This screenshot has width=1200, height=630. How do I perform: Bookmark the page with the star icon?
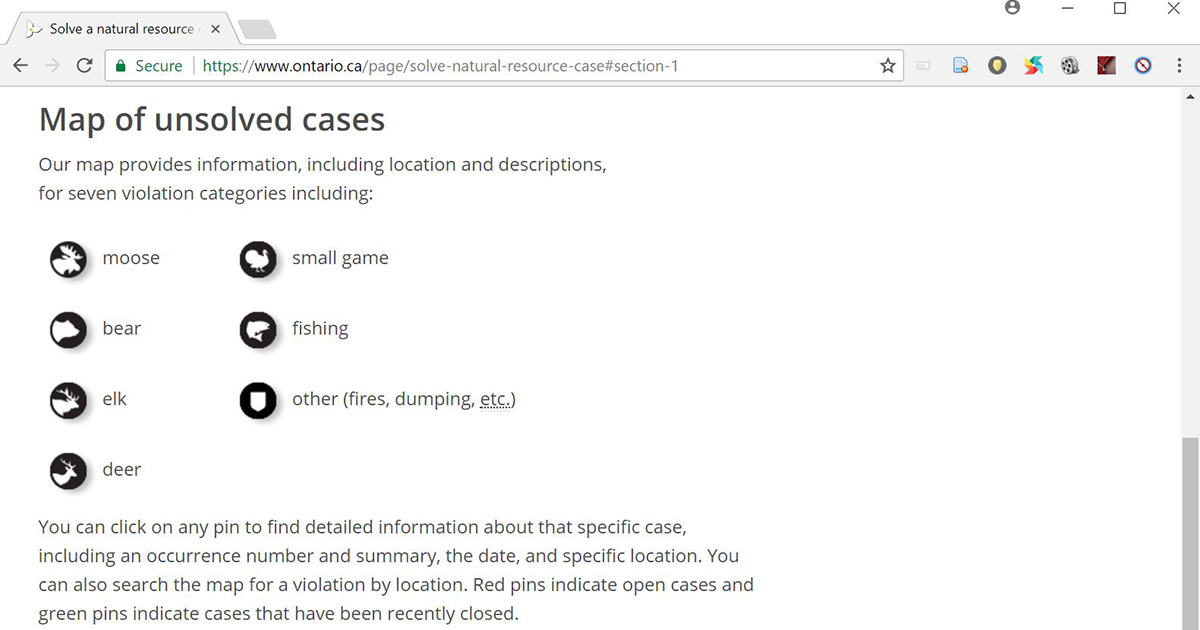[x=887, y=65]
